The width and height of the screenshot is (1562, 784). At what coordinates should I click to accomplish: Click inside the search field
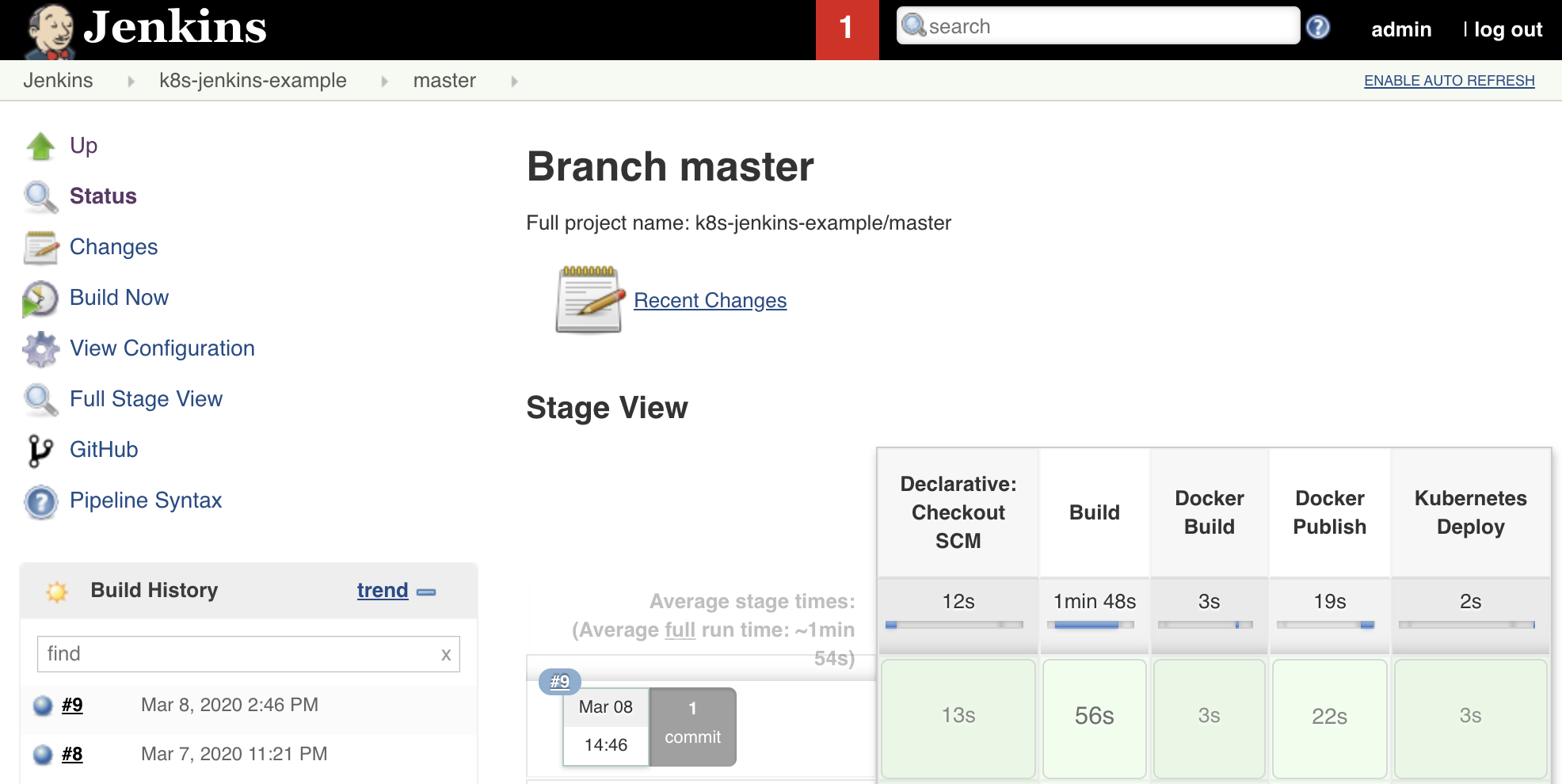tap(1097, 26)
